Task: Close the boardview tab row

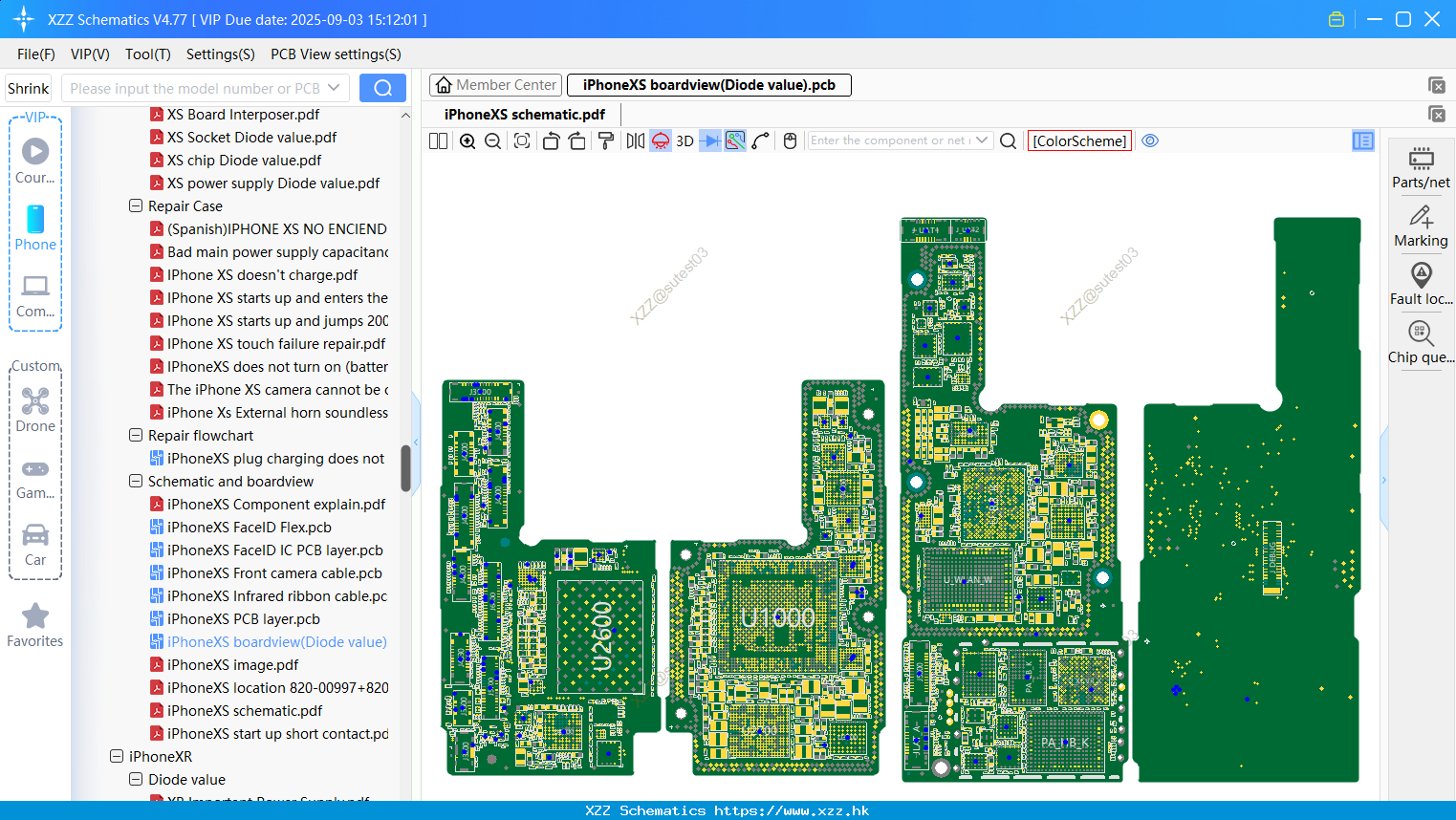Action: click(x=1436, y=85)
